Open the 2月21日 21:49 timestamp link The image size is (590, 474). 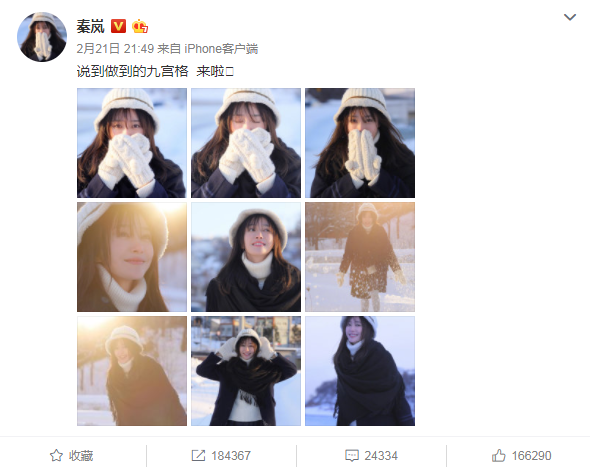coord(115,49)
